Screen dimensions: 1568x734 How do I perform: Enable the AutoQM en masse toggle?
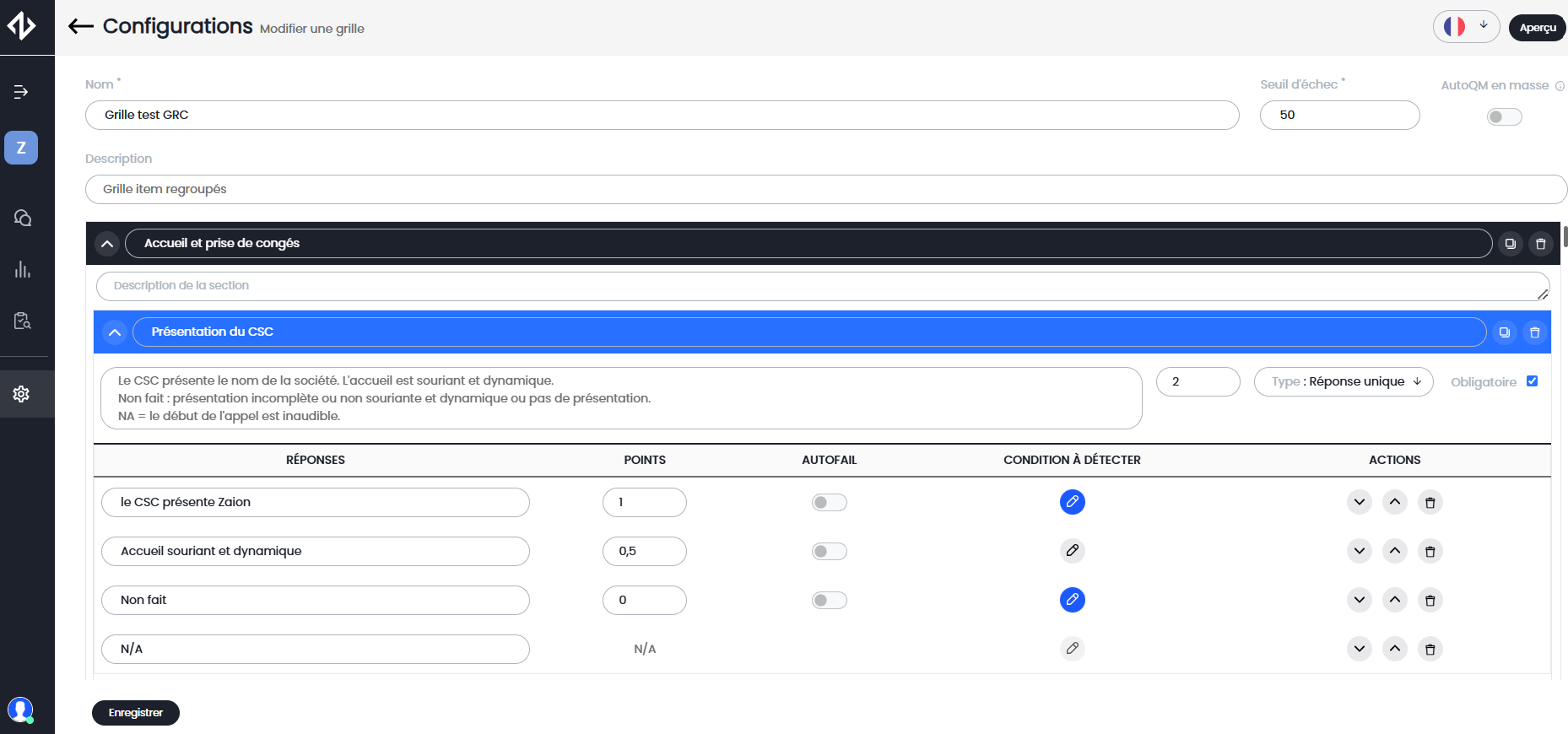click(x=1504, y=117)
